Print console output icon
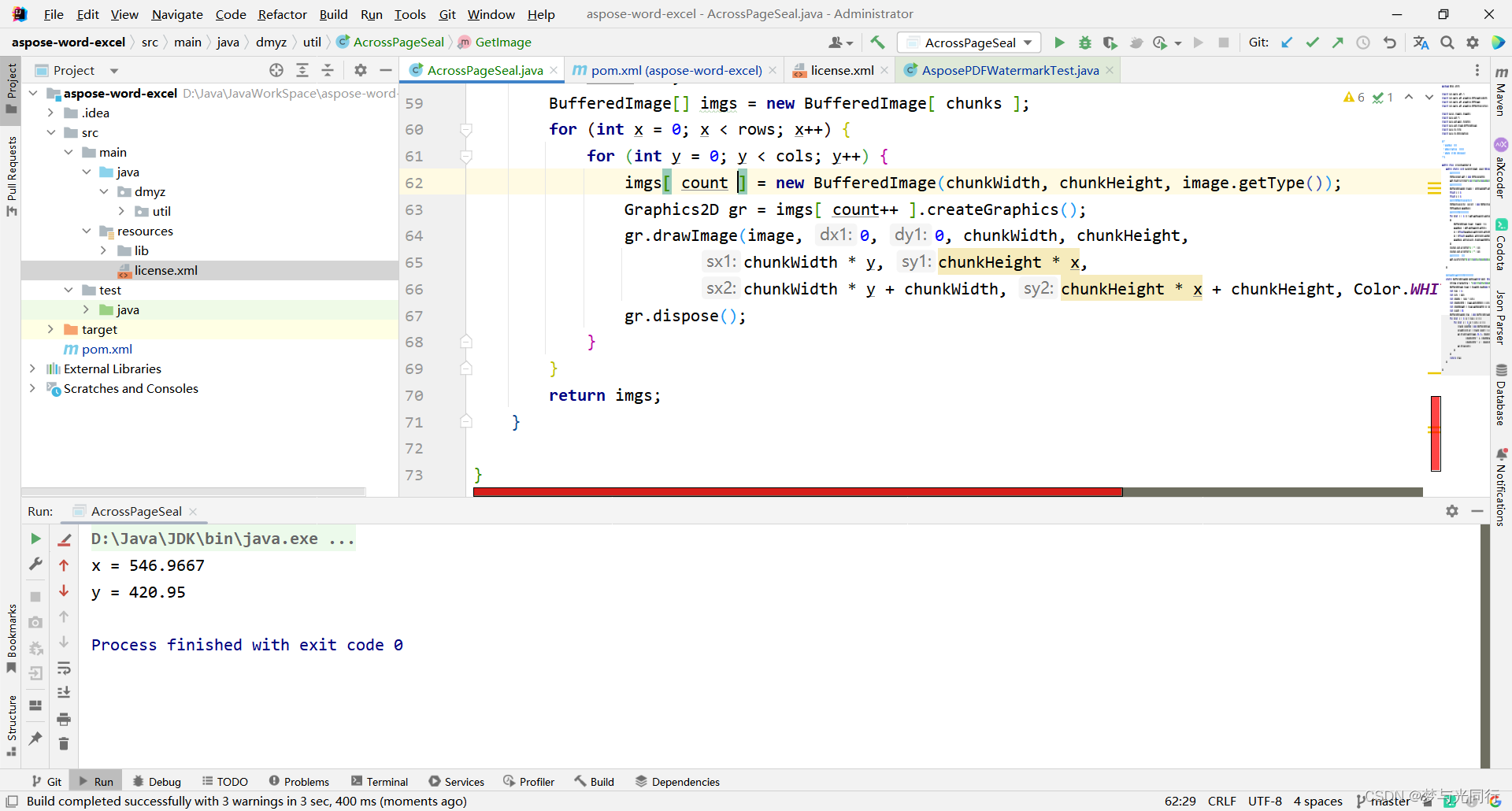The height and width of the screenshot is (811, 1512). (64, 719)
